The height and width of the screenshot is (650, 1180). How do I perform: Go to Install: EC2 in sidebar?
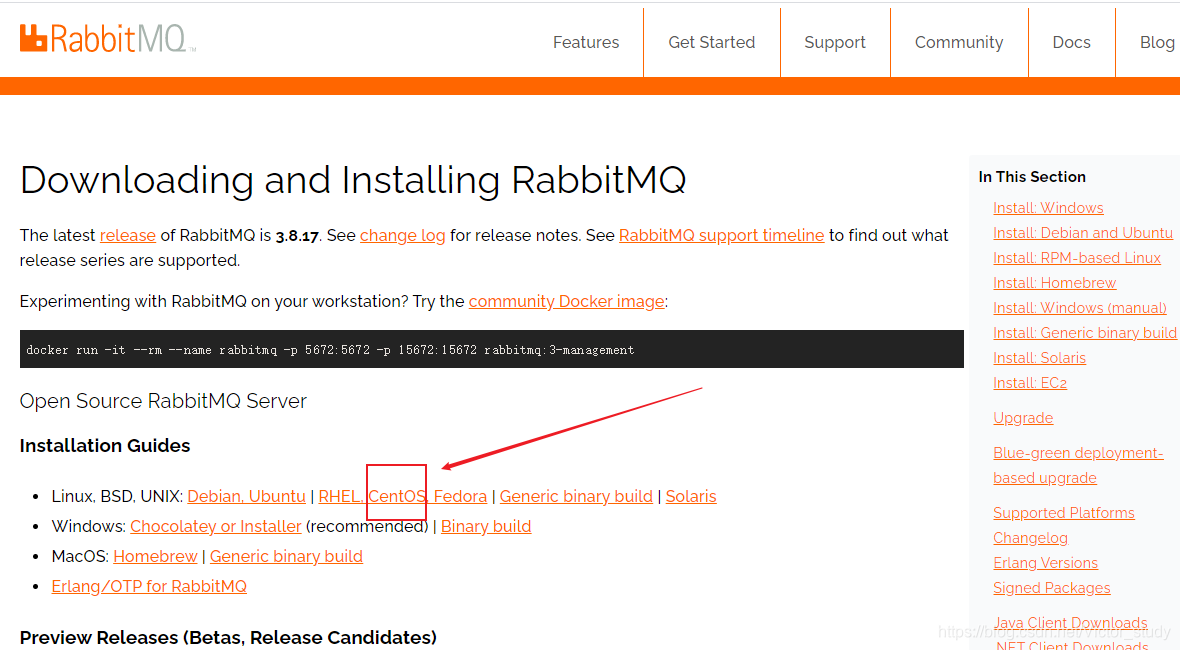pyautogui.click(x=1030, y=383)
